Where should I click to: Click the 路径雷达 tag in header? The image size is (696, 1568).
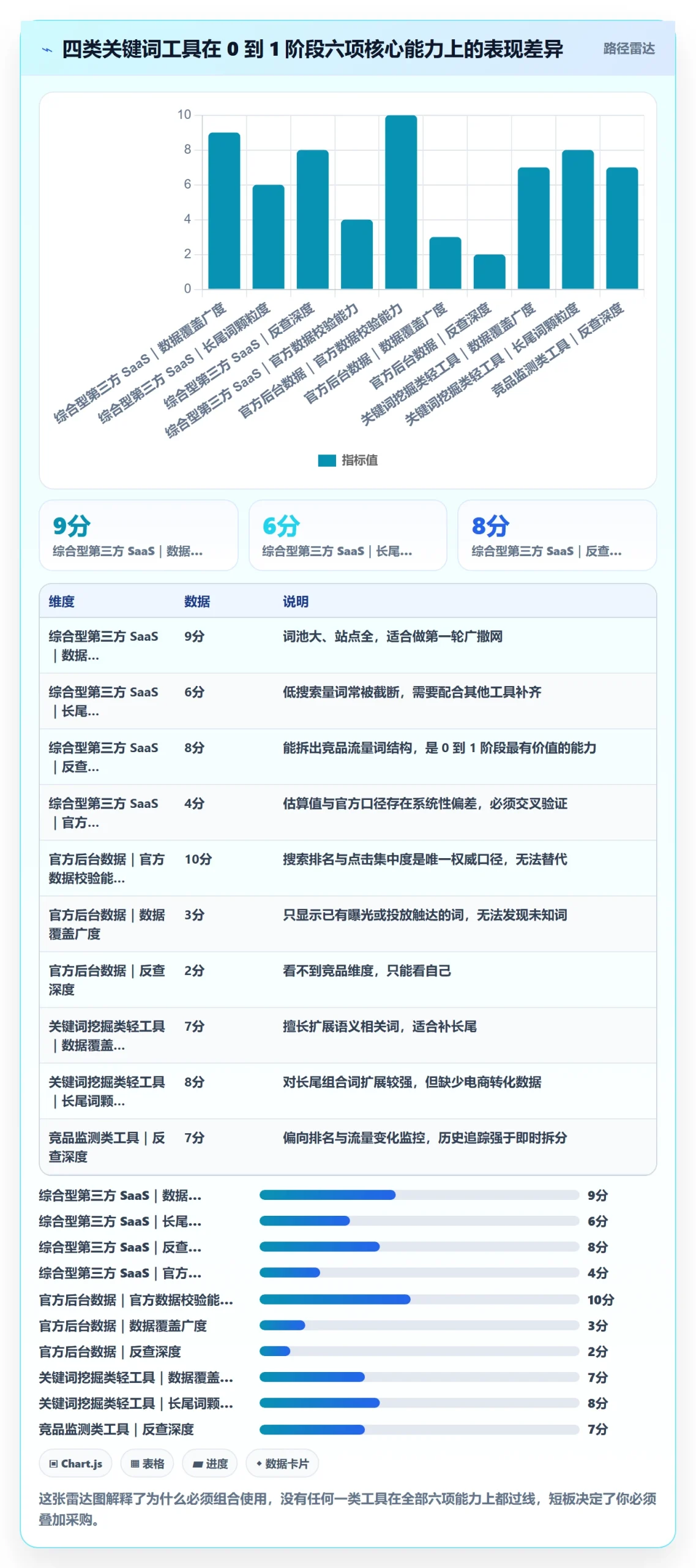tap(629, 49)
